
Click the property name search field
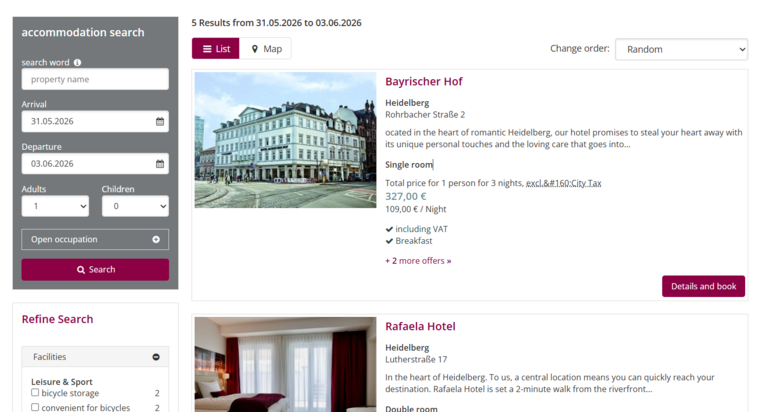point(95,79)
